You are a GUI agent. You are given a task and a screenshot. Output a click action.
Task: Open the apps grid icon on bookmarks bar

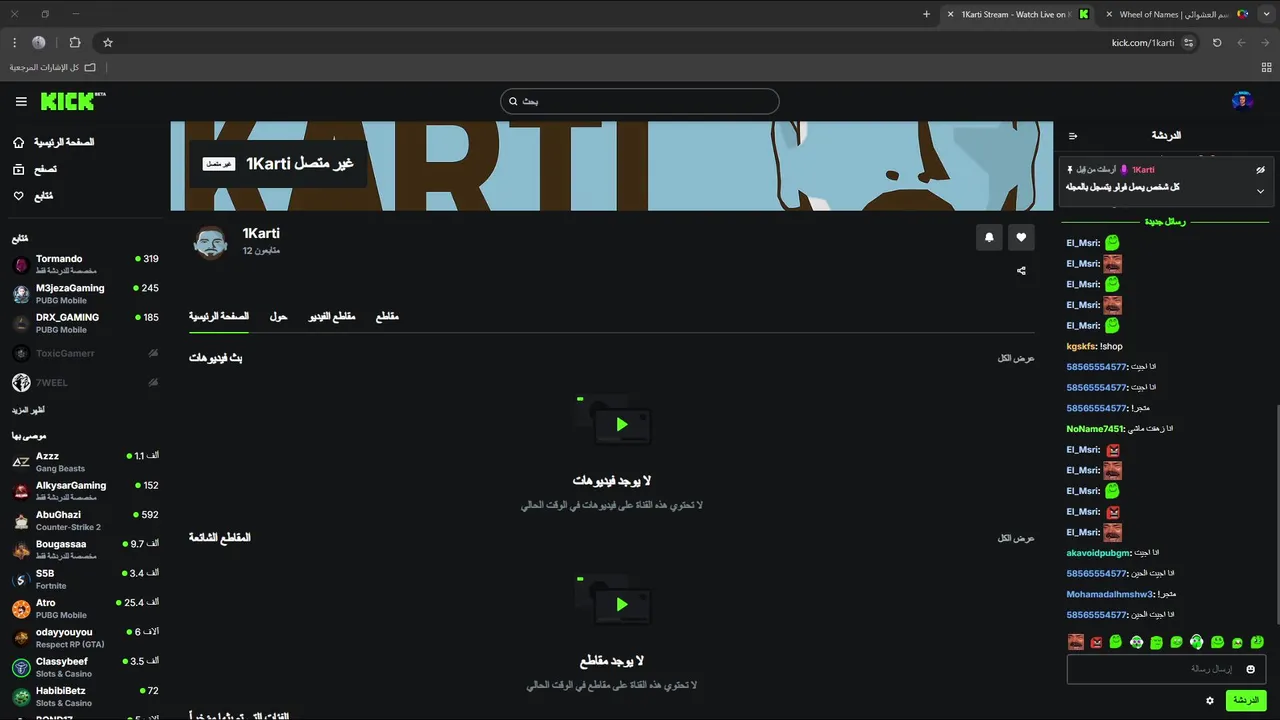(1266, 67)
